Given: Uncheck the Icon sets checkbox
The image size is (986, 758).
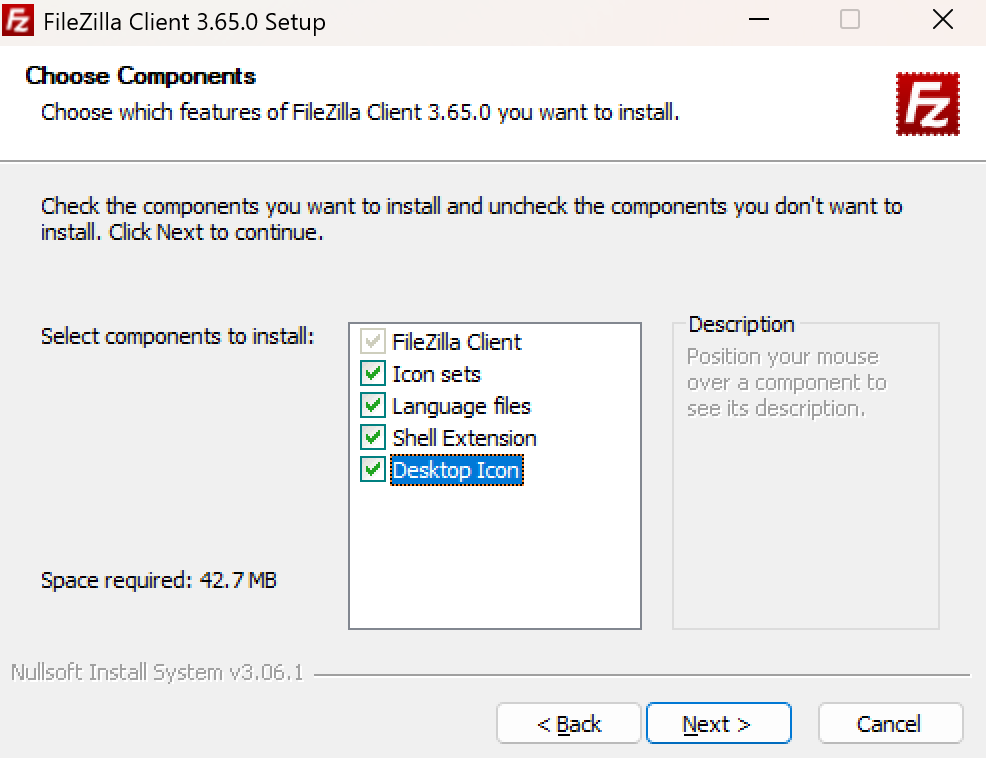Looking at the screenshot, I should 373,374.
